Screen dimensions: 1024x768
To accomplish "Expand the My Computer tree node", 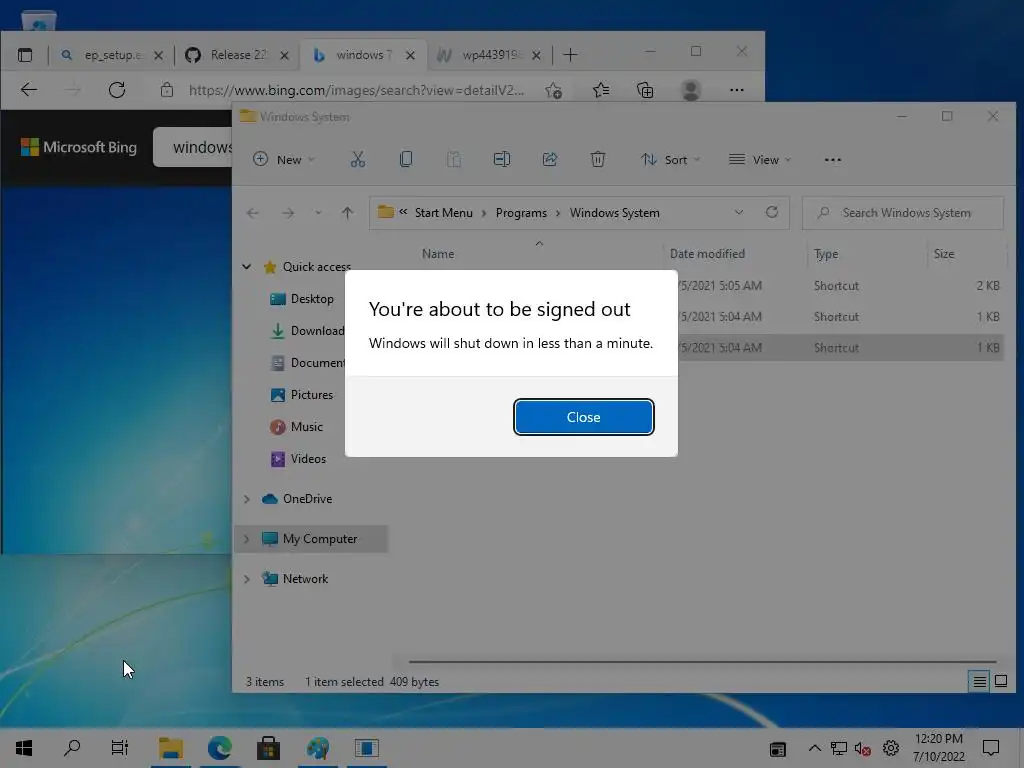I will [247, 539].
